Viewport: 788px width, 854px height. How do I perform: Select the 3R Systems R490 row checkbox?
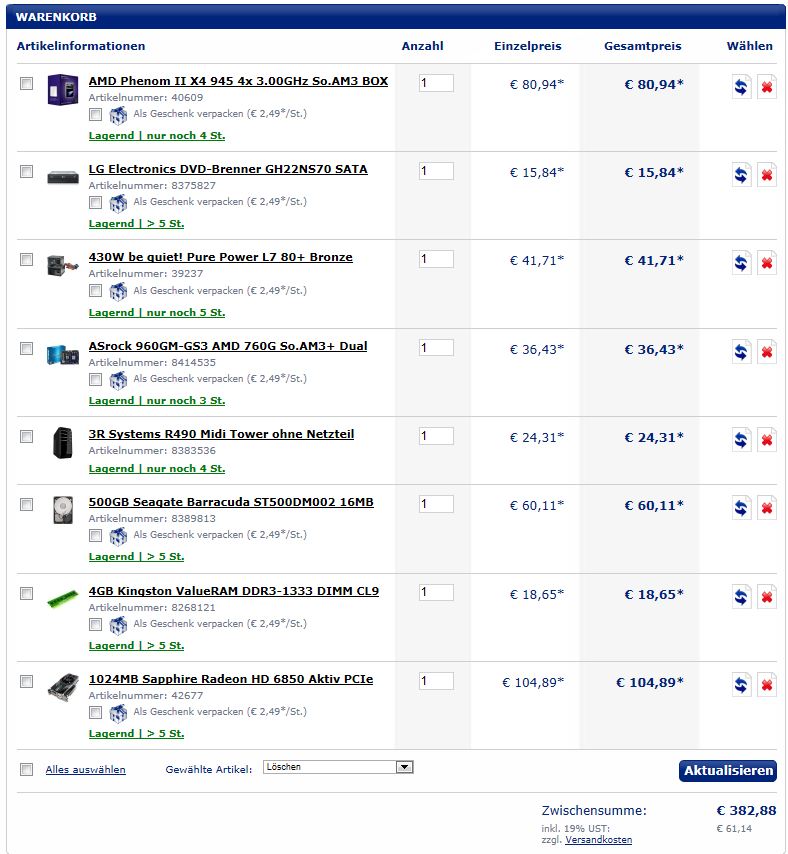coord(26,437)
